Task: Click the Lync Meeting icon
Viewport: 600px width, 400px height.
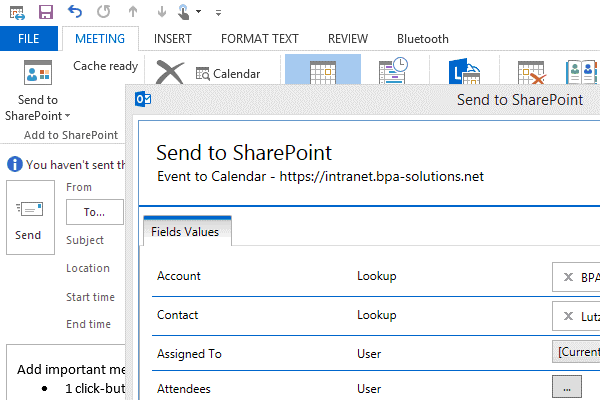Action: 464,71
